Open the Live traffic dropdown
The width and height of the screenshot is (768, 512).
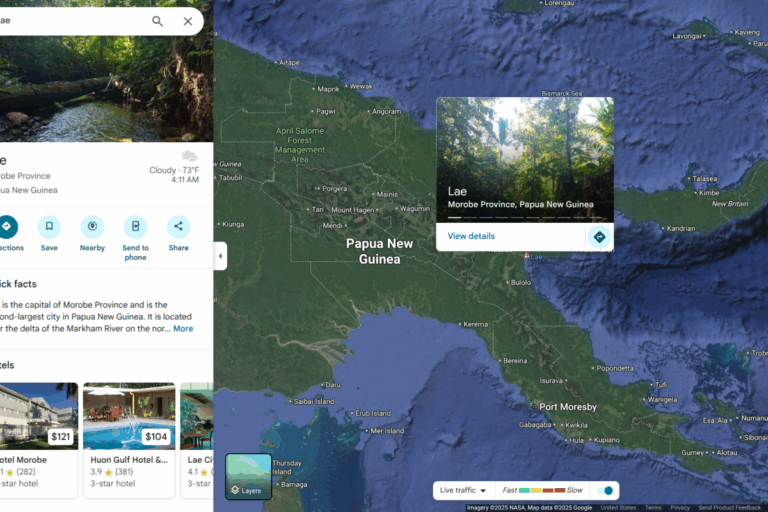click(x=462, y=490)
